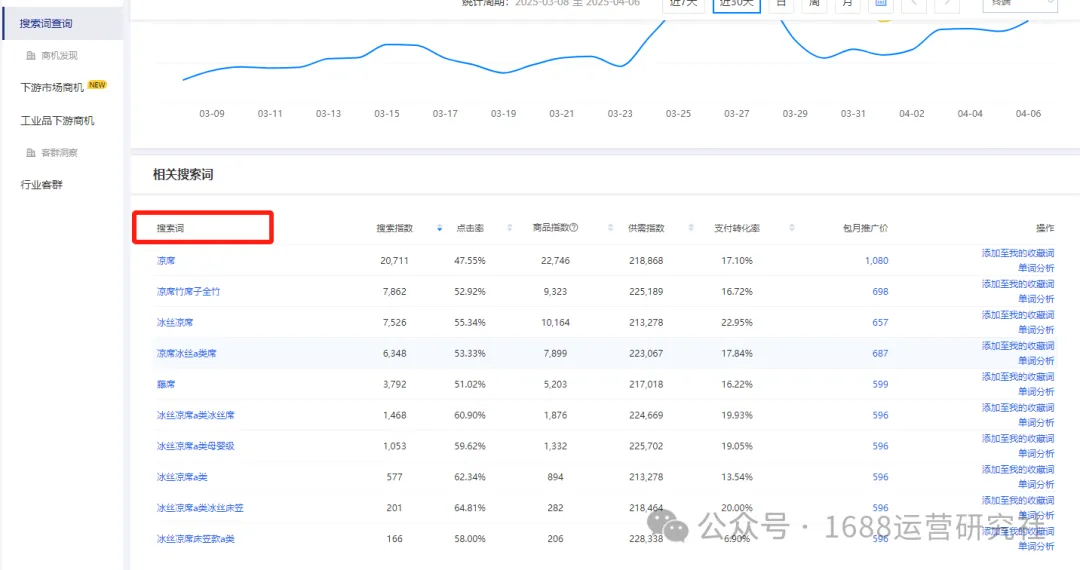Open the search term 冰丝凉席a类母婴级
The height and width of the screenshot is (570, 1080).
click(196, 447)
